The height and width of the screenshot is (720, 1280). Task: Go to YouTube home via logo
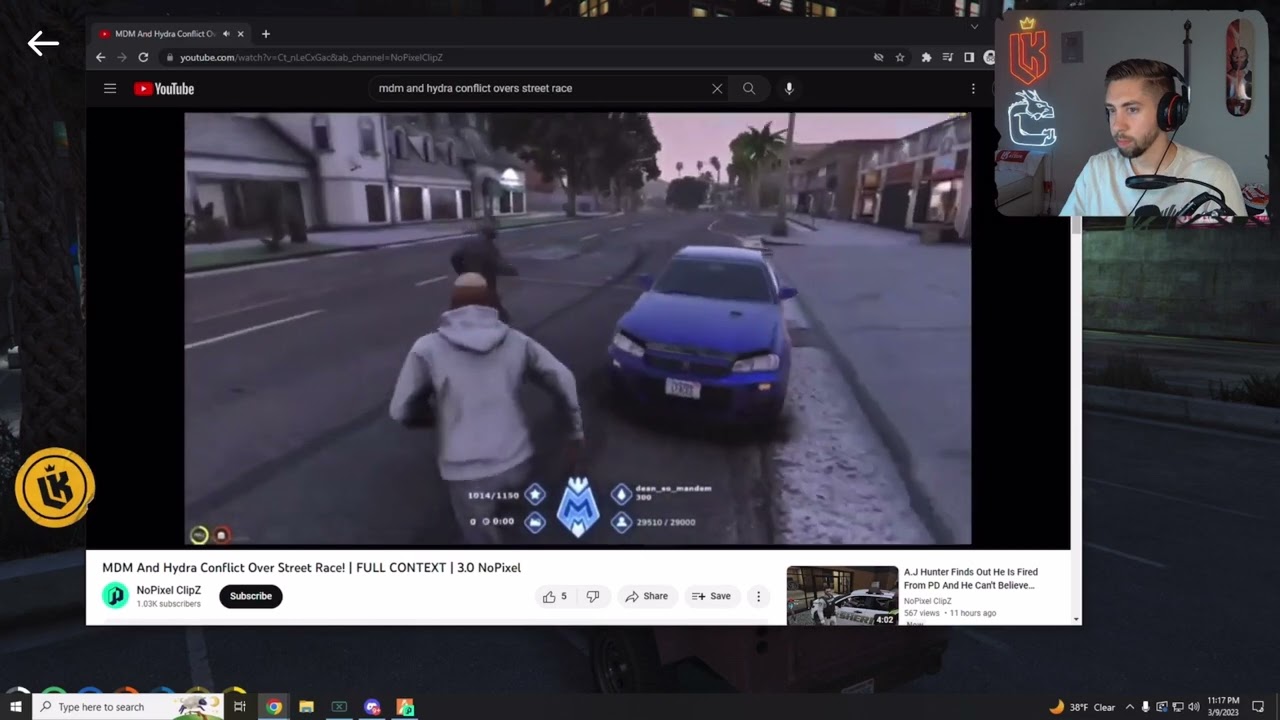coord(164,88)
